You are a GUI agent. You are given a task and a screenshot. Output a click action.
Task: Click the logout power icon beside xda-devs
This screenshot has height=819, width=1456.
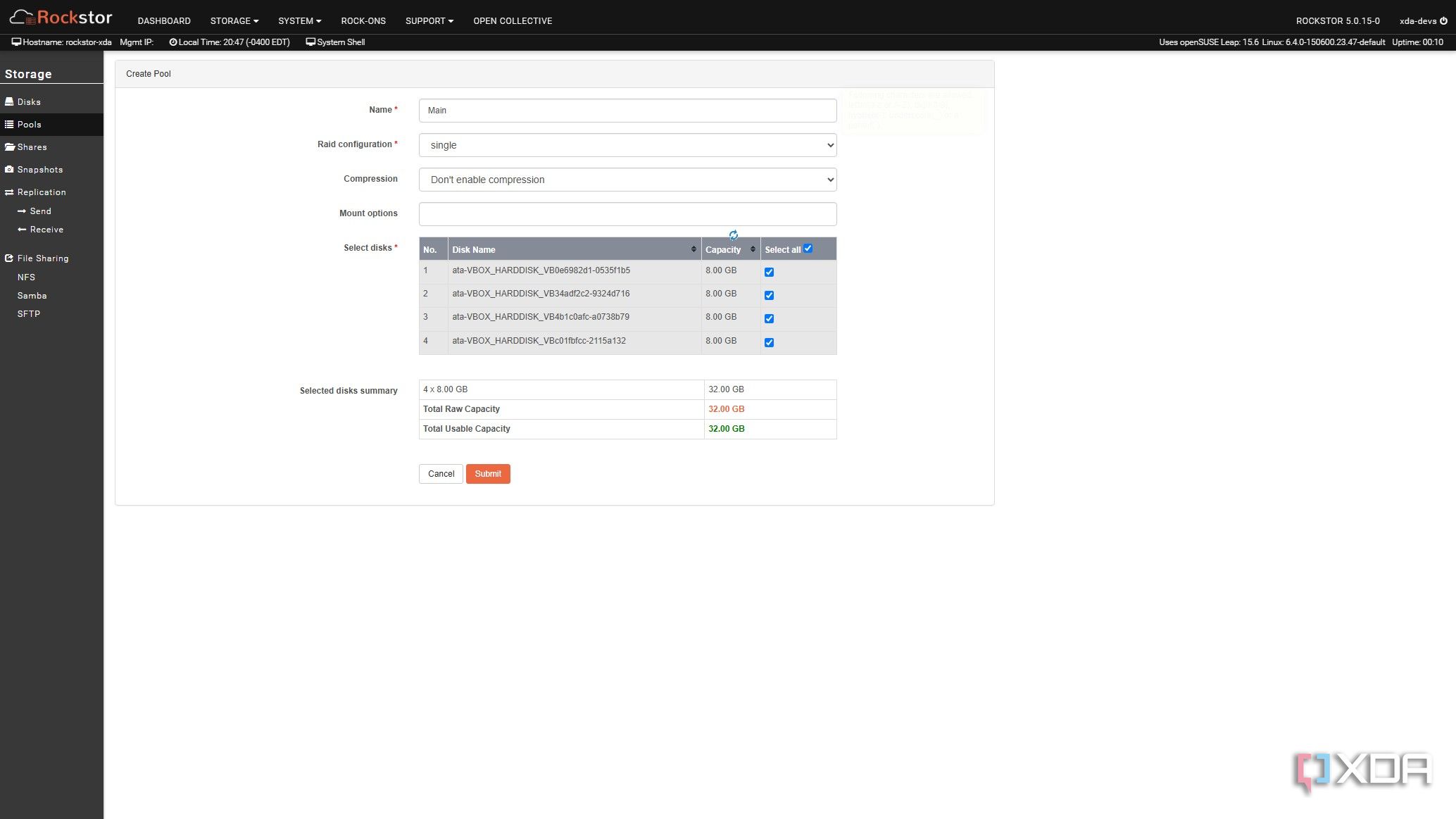1443,20
